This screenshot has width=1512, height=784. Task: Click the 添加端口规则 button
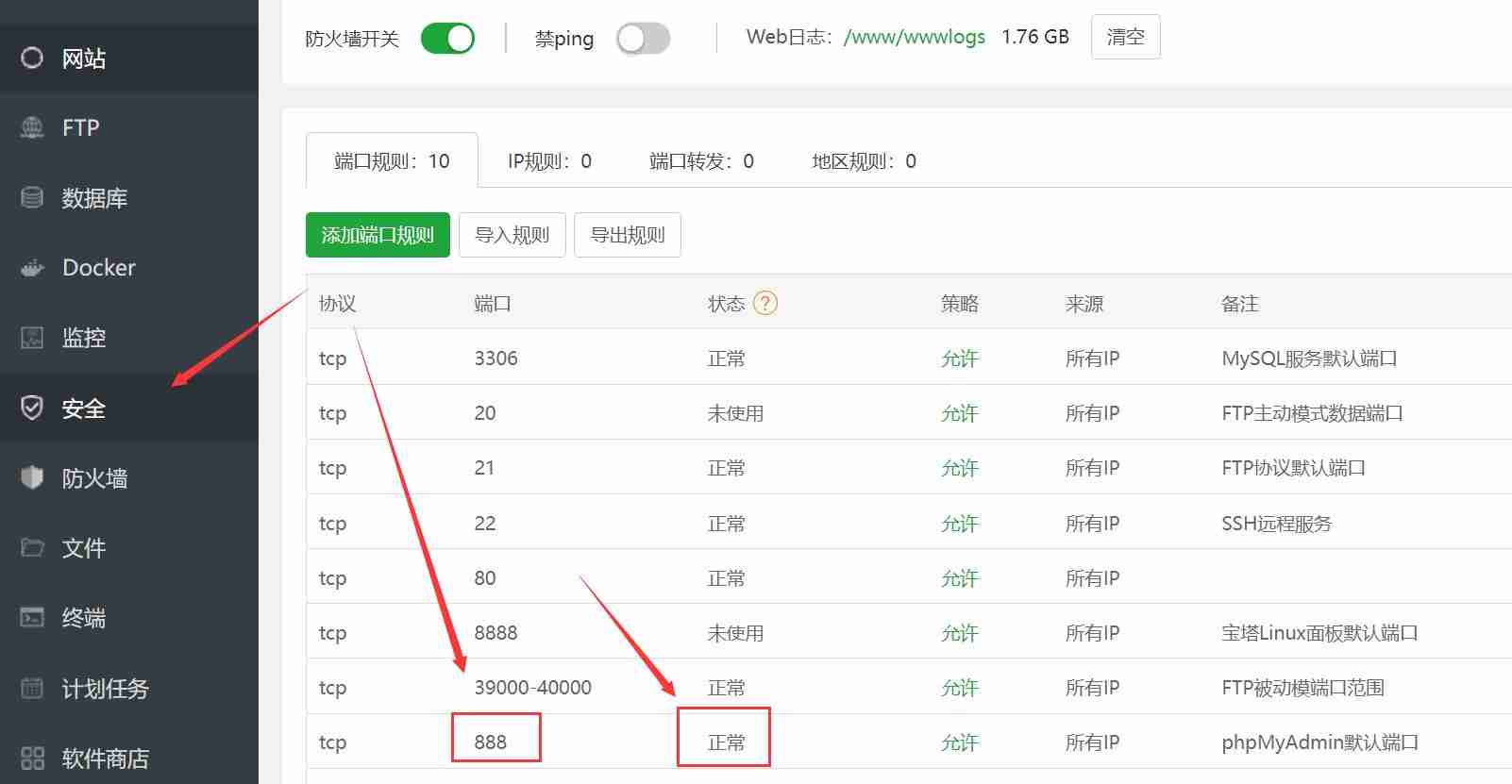coord(378,235)
